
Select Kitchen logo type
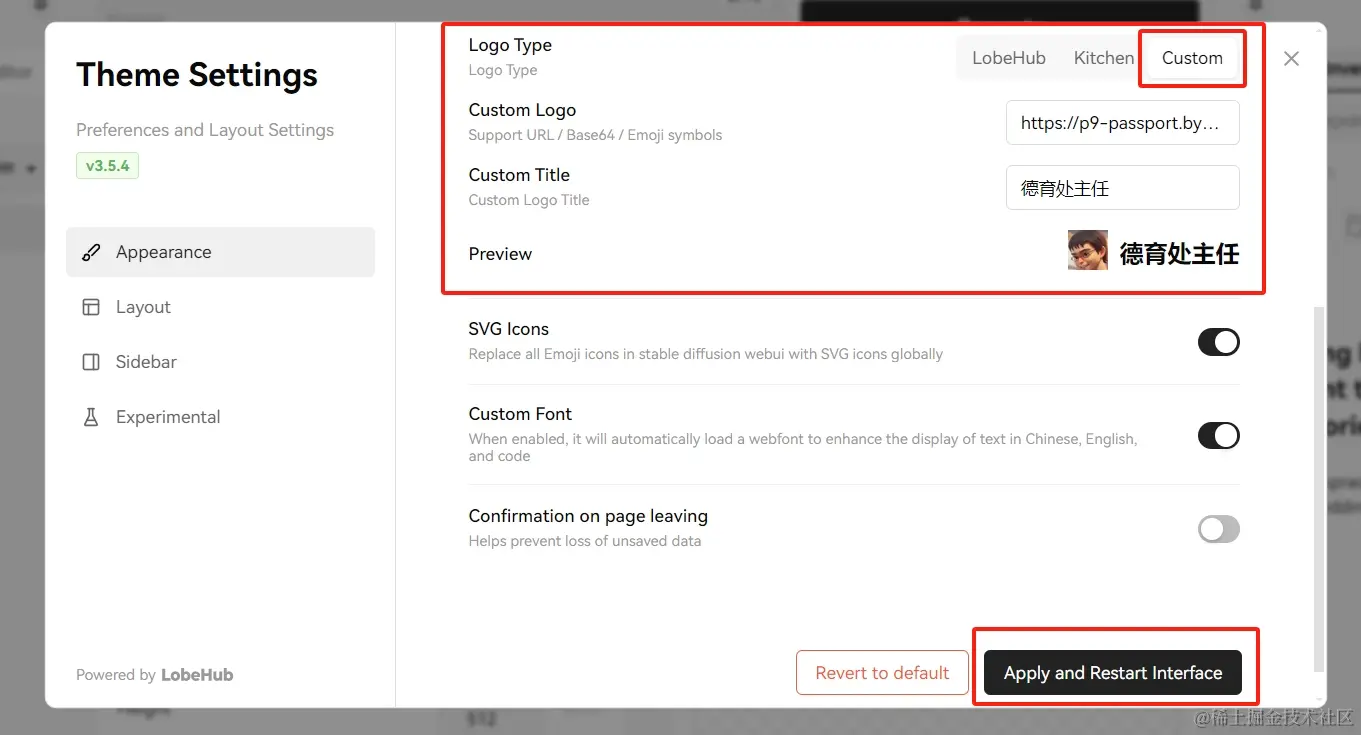(x=1103, y=58)
